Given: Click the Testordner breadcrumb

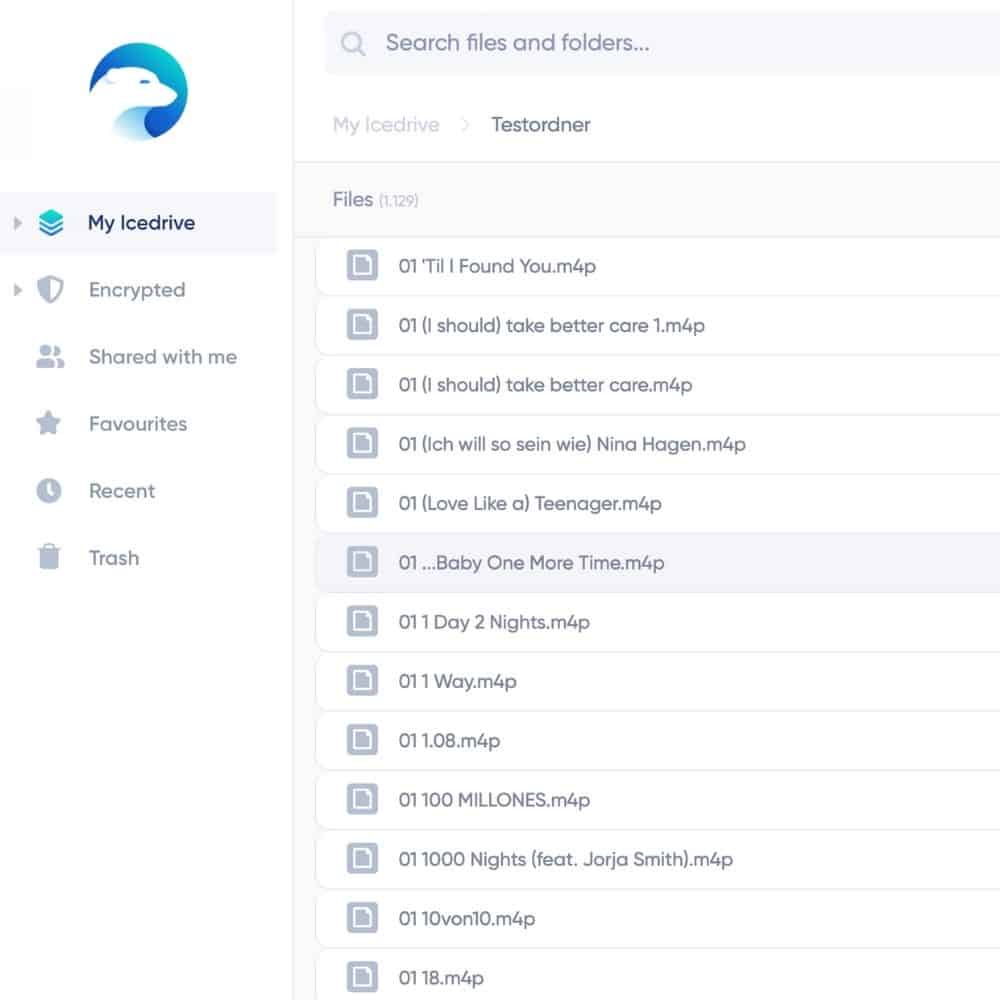Looking at the screenshot, I should (x=540, y=124).
